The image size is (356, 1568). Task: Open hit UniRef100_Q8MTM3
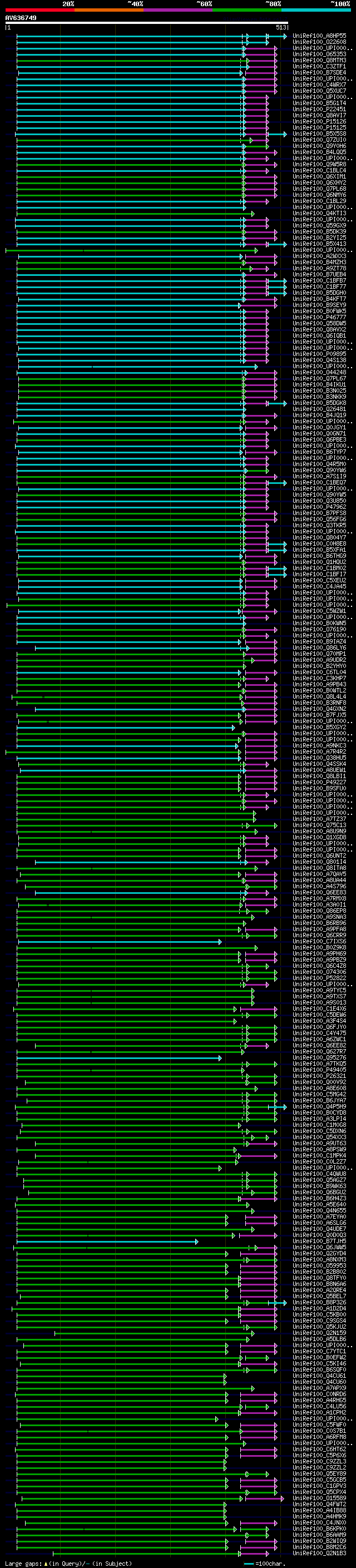319,60
